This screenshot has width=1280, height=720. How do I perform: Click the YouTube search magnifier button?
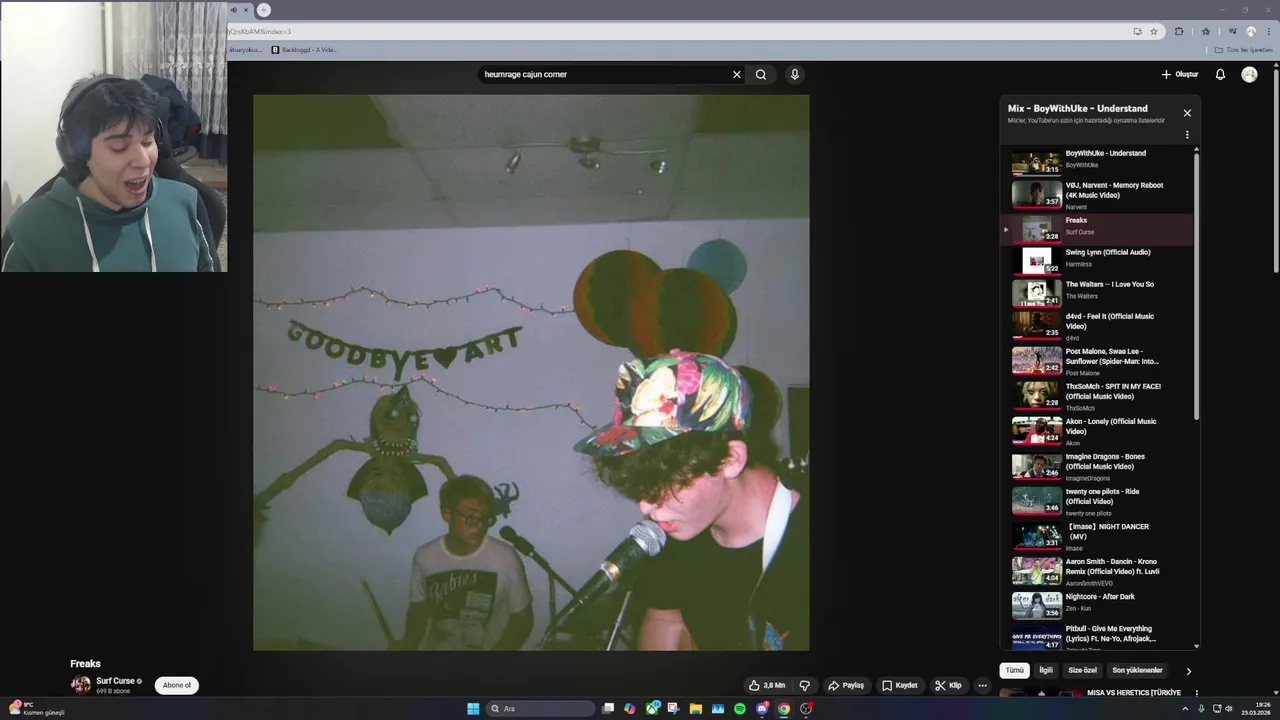coord(761,74)
